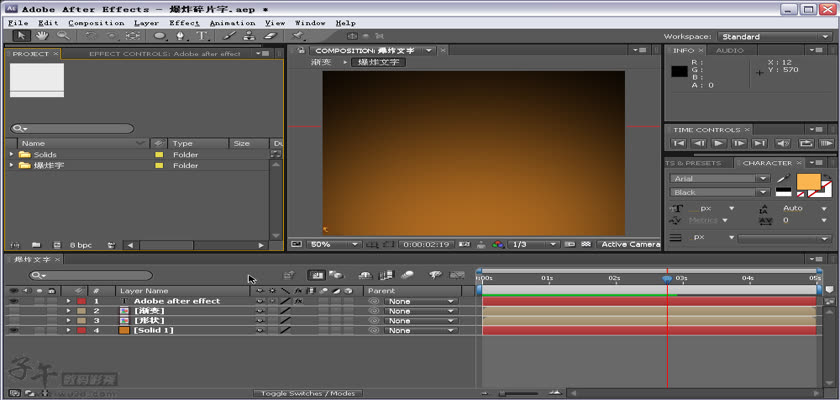The height and width of the screenshot is (400, 840).
Task: Click the orange fill color swatch in Character
Action: click(808, 182)
